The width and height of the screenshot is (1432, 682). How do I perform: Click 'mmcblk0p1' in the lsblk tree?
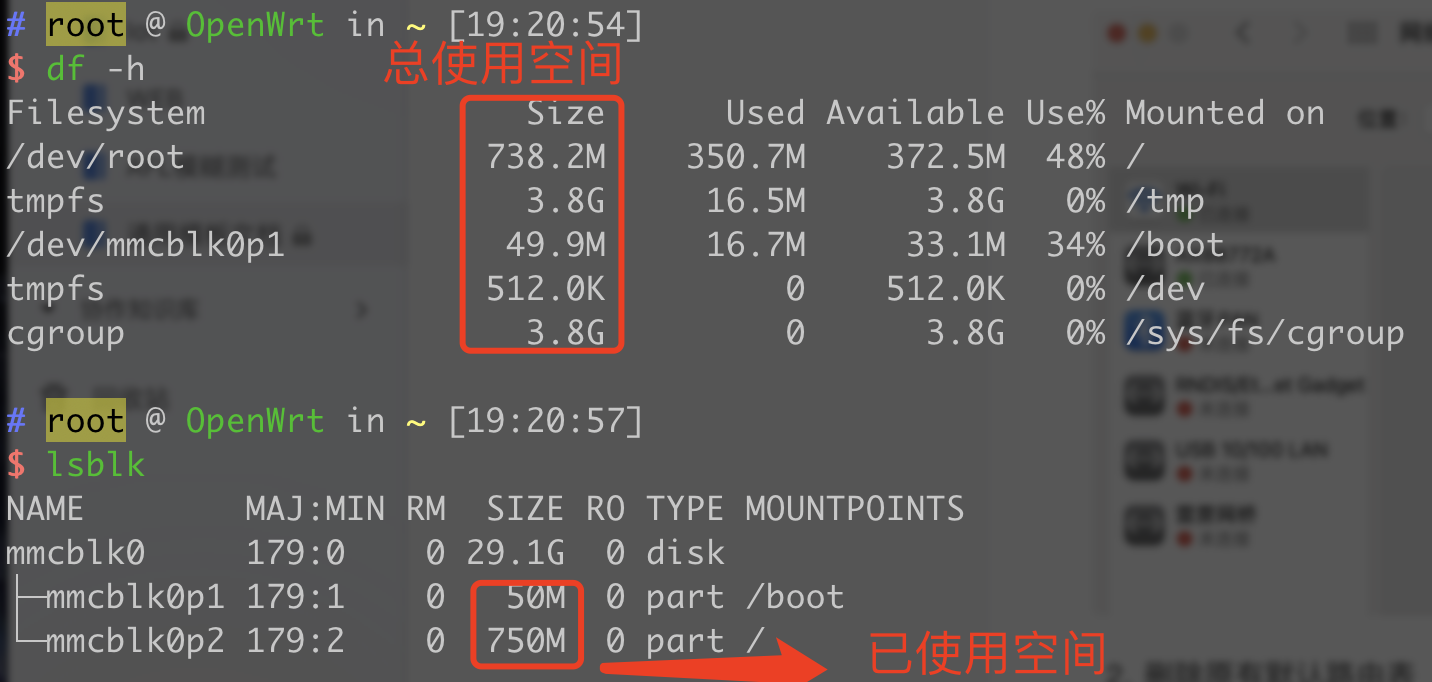(135, 597)
